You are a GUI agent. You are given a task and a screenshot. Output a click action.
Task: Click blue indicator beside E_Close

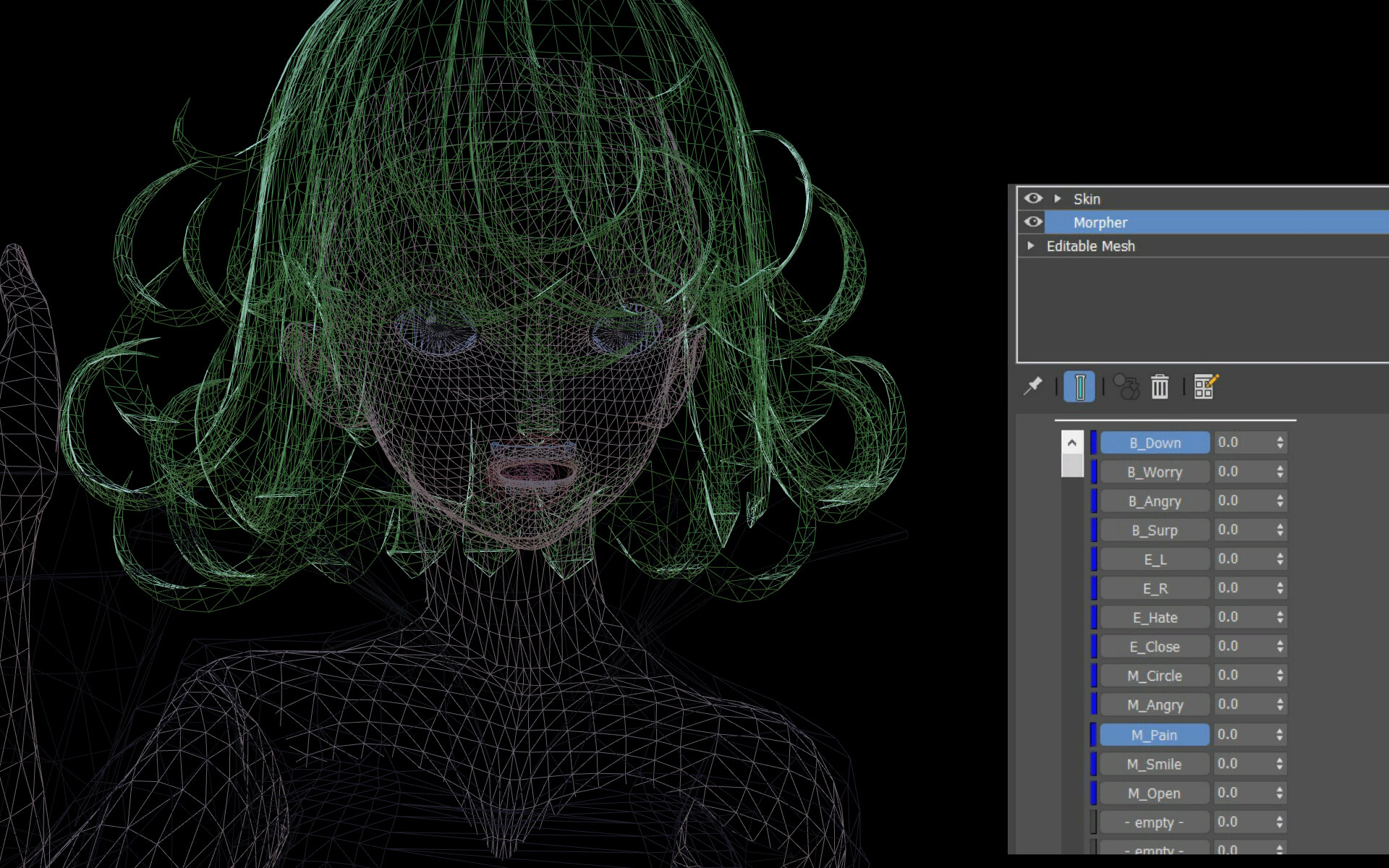pos(1094,647)
